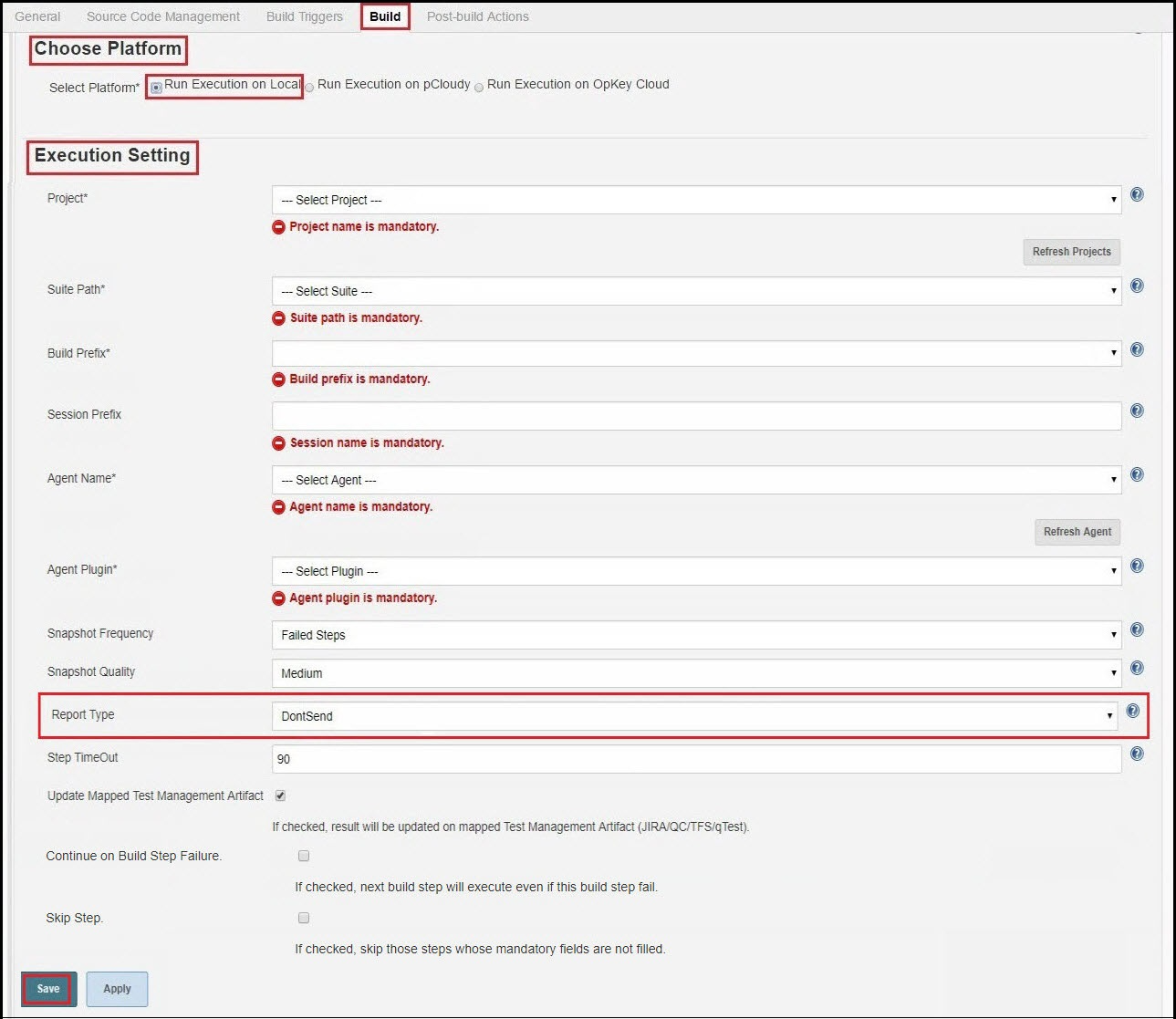The width and height of the screenshot is (1176, 1019).
Task: Click the Suite path is mandatory message
Action: (356, 317)
